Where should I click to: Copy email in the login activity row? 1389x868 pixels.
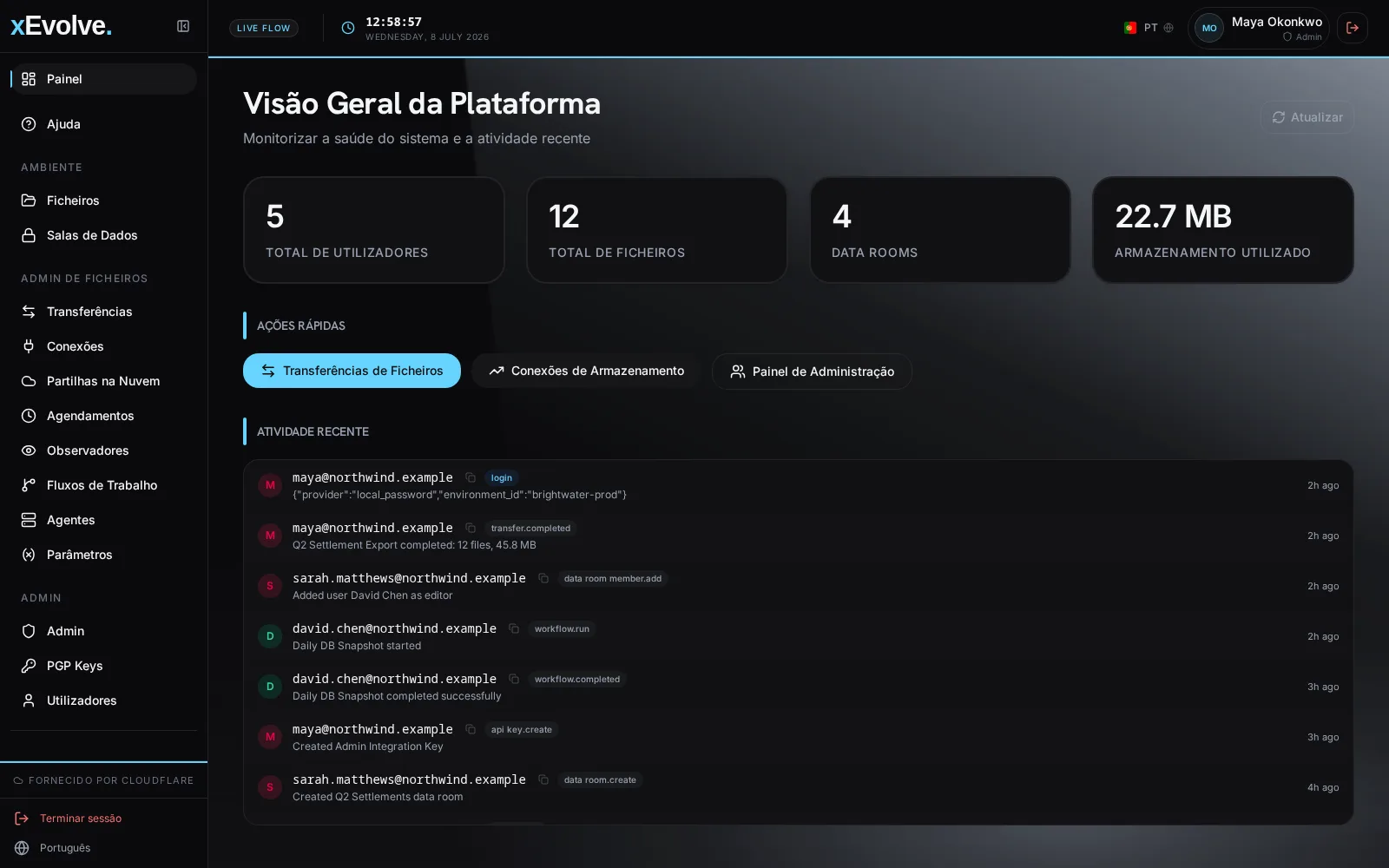471,477
